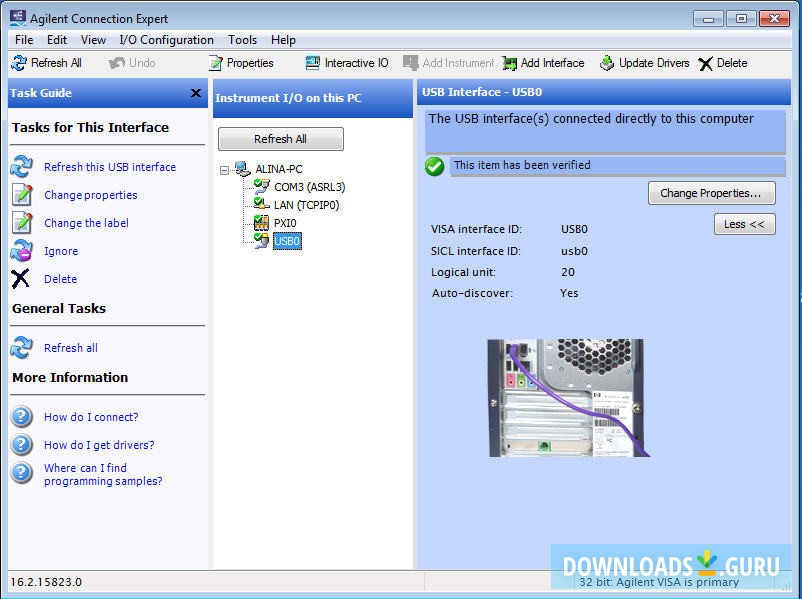The height and width of the screenshot is (599, 802).
Task: Click the Change Properties... button
Action: pos(711,193)
